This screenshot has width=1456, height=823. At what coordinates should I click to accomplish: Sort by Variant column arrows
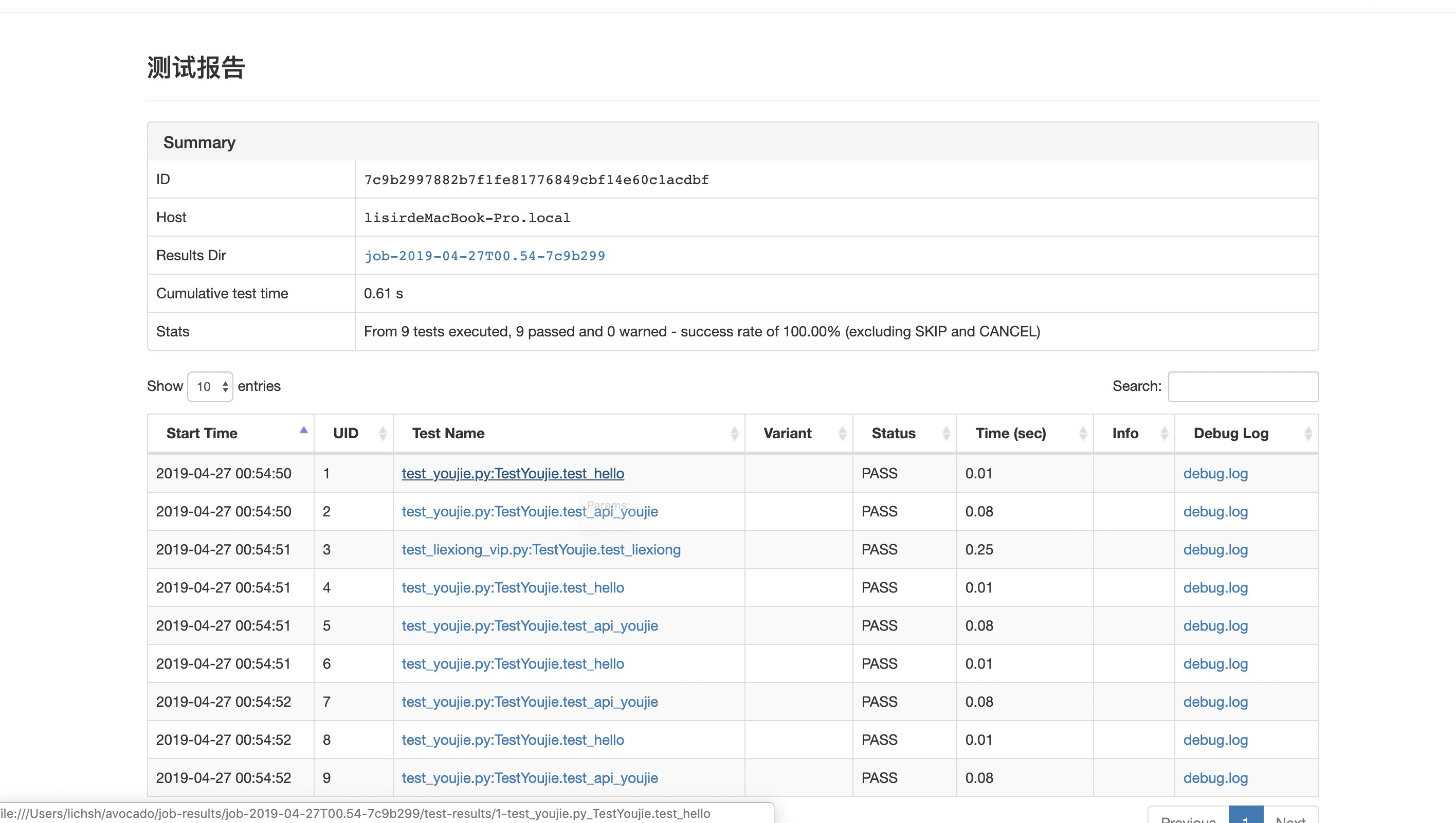pyautogui.click(x=842, y=434)
